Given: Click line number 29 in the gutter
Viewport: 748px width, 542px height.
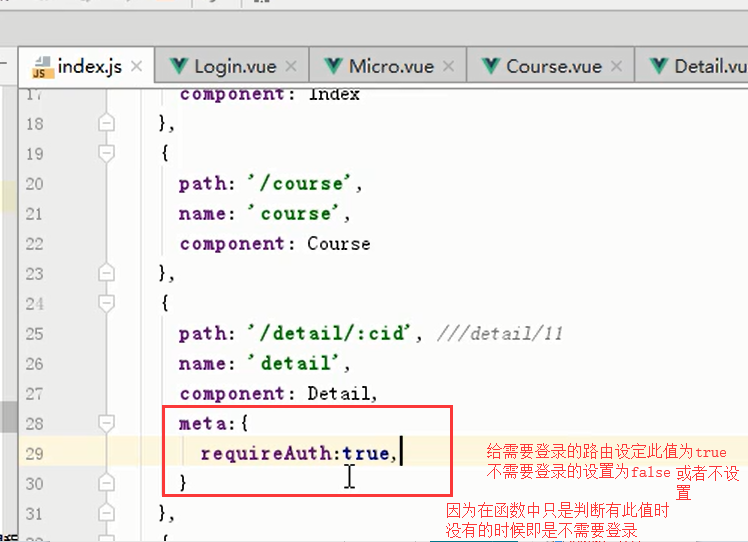Looking at the screenshot, I should [x=34, y=453].
